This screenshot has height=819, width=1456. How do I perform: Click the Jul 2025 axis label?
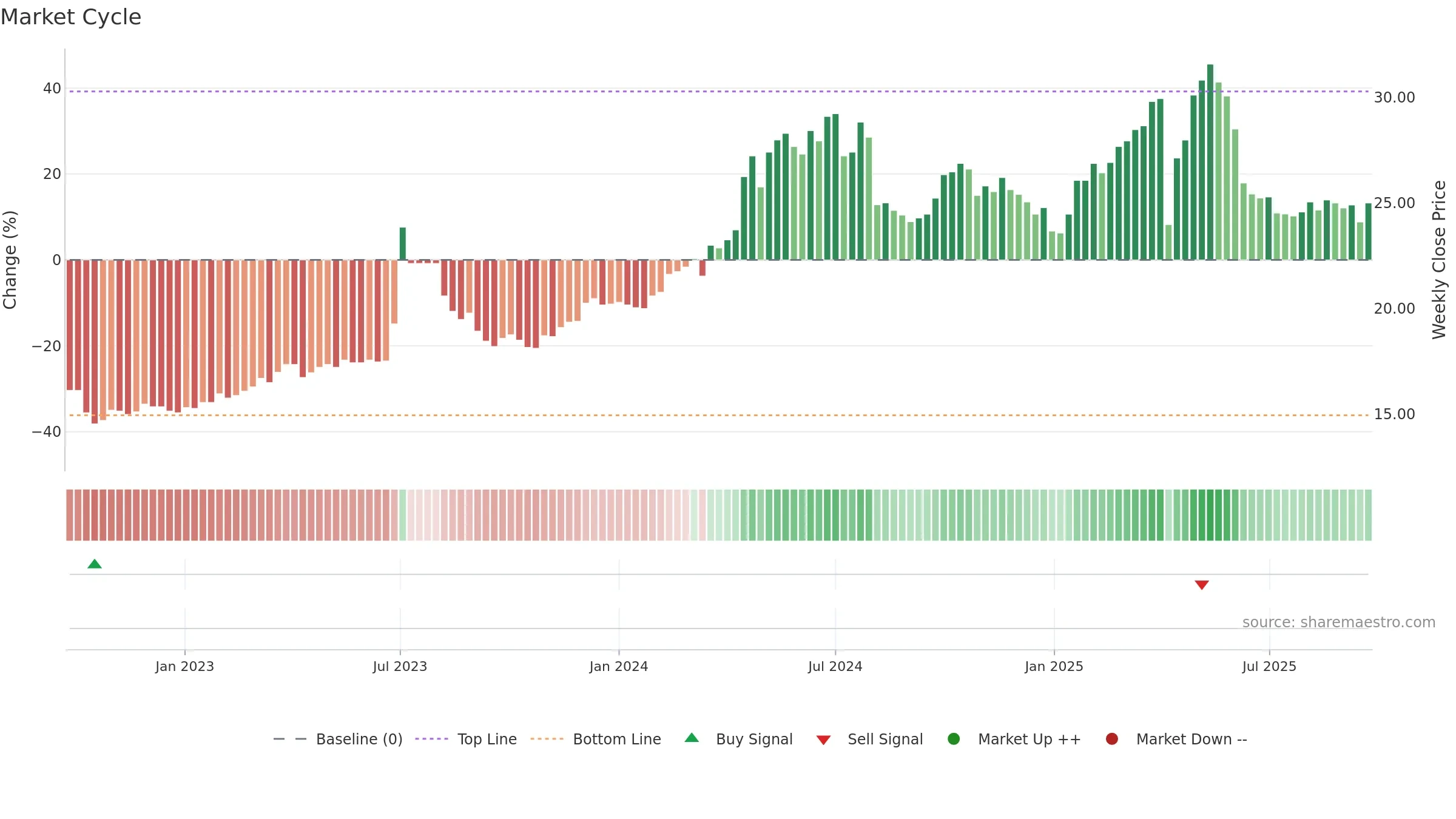coord(1269,667)
